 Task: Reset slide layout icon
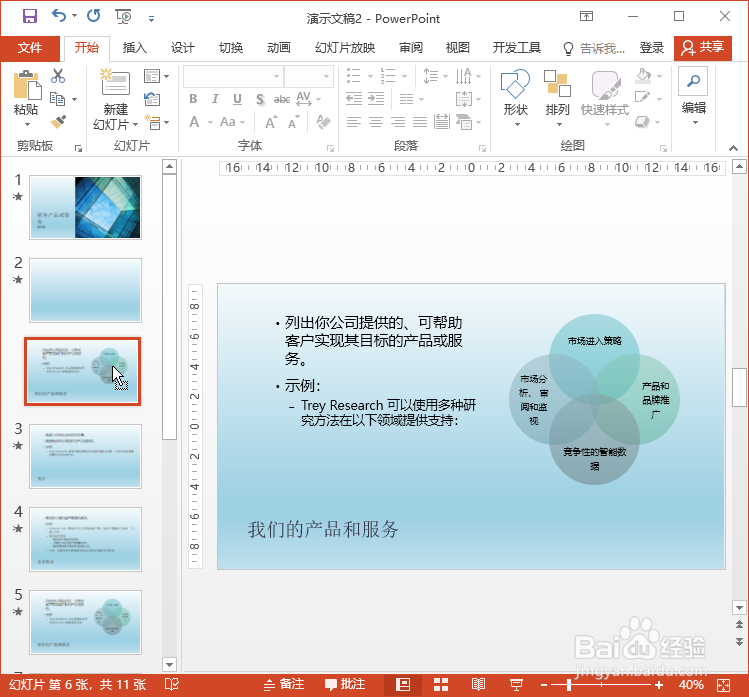(x=152, y=99)
